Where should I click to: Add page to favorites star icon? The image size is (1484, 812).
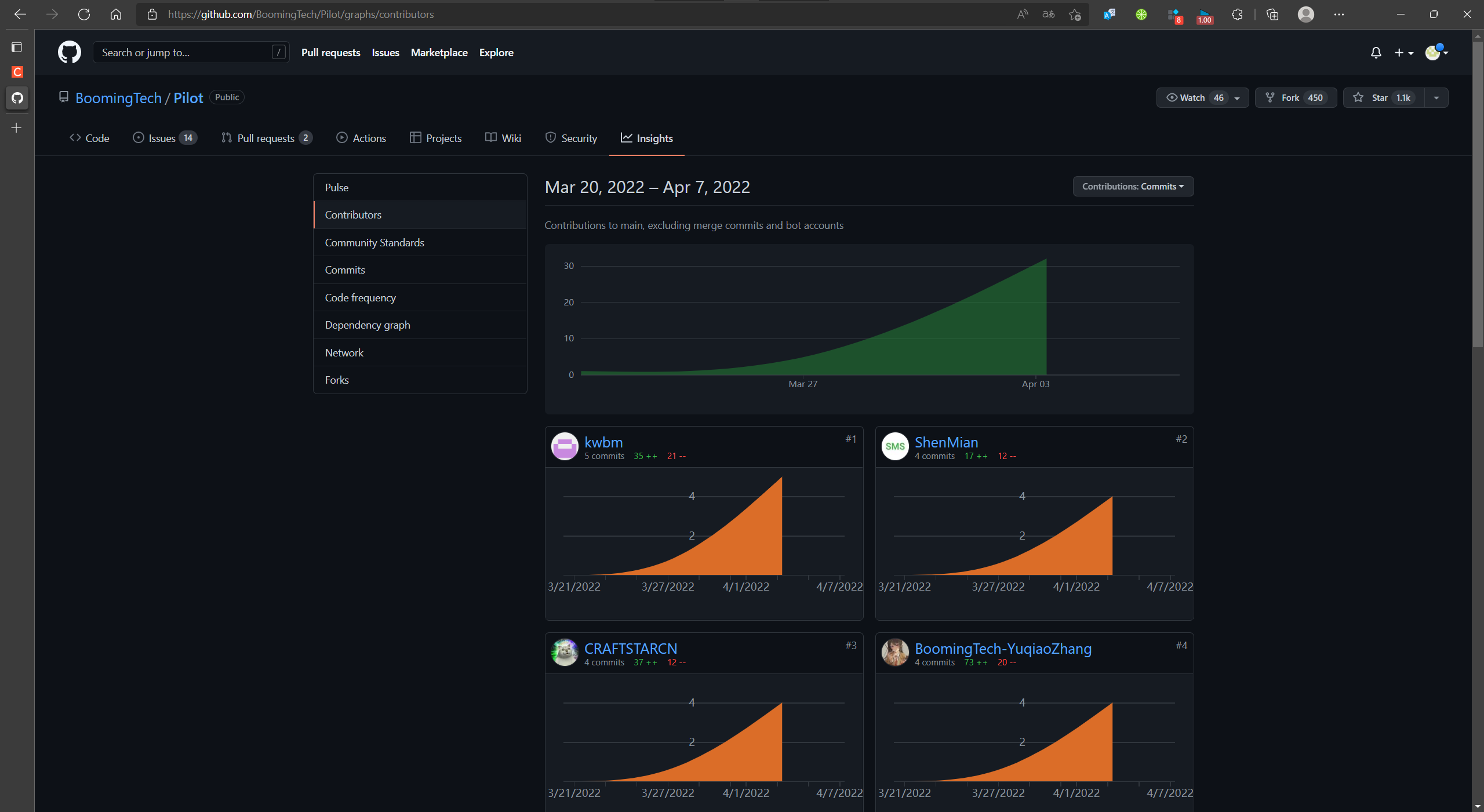coord(1075,14)
